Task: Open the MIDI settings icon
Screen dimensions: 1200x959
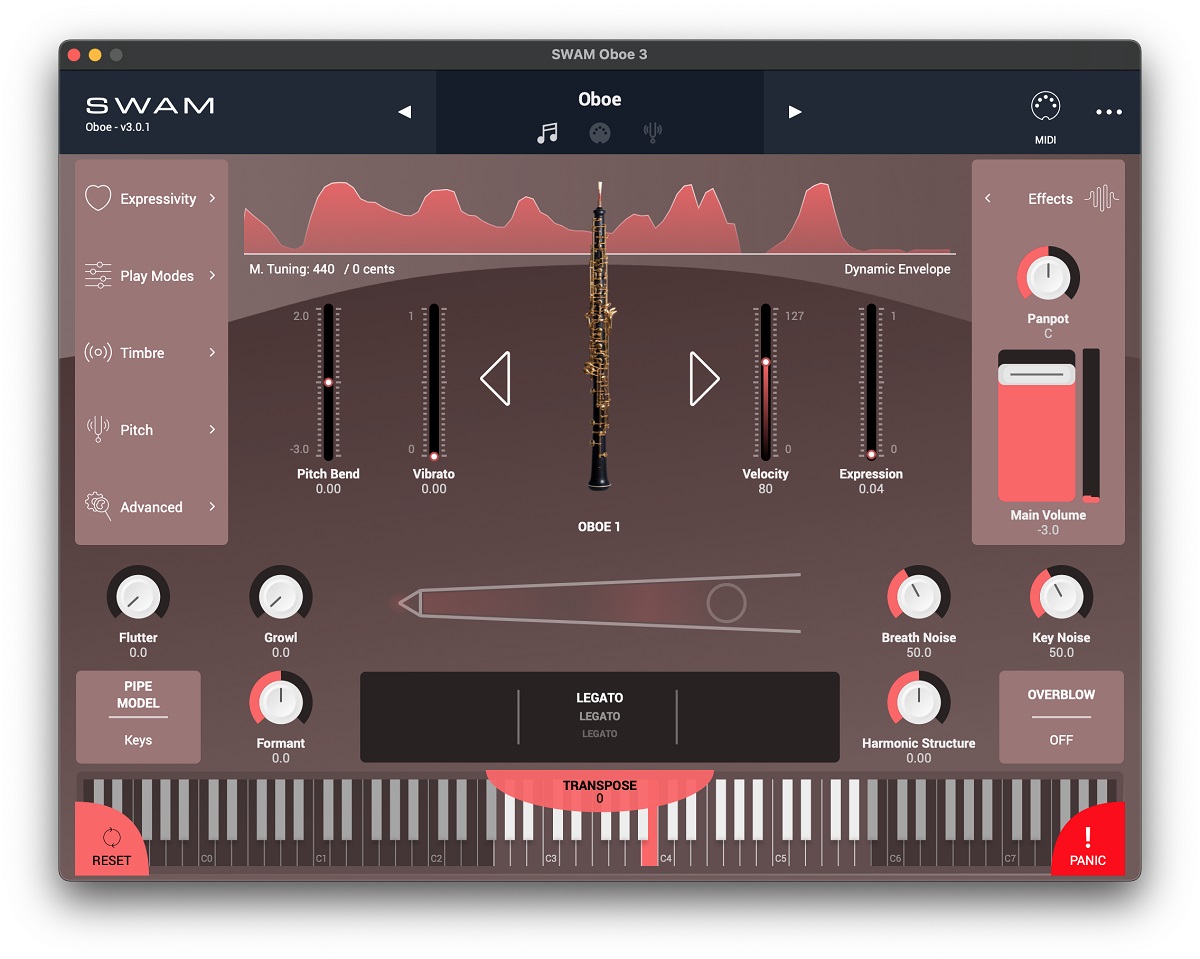Action: 1045,106
